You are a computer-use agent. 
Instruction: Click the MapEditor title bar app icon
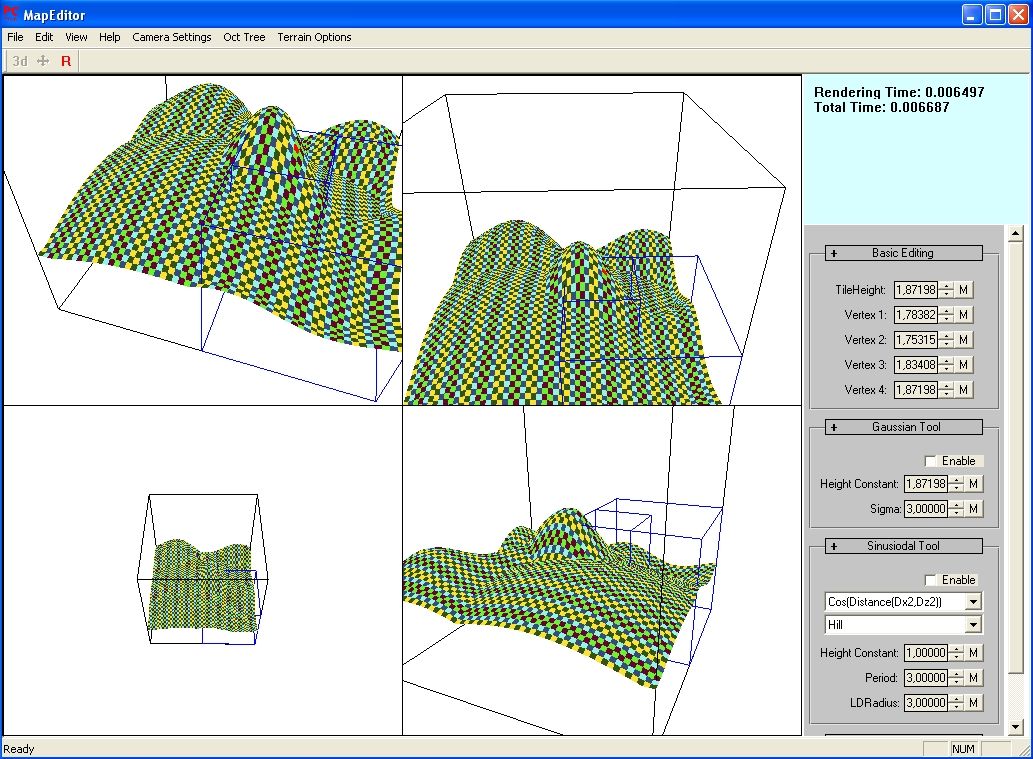pos(12,15)
